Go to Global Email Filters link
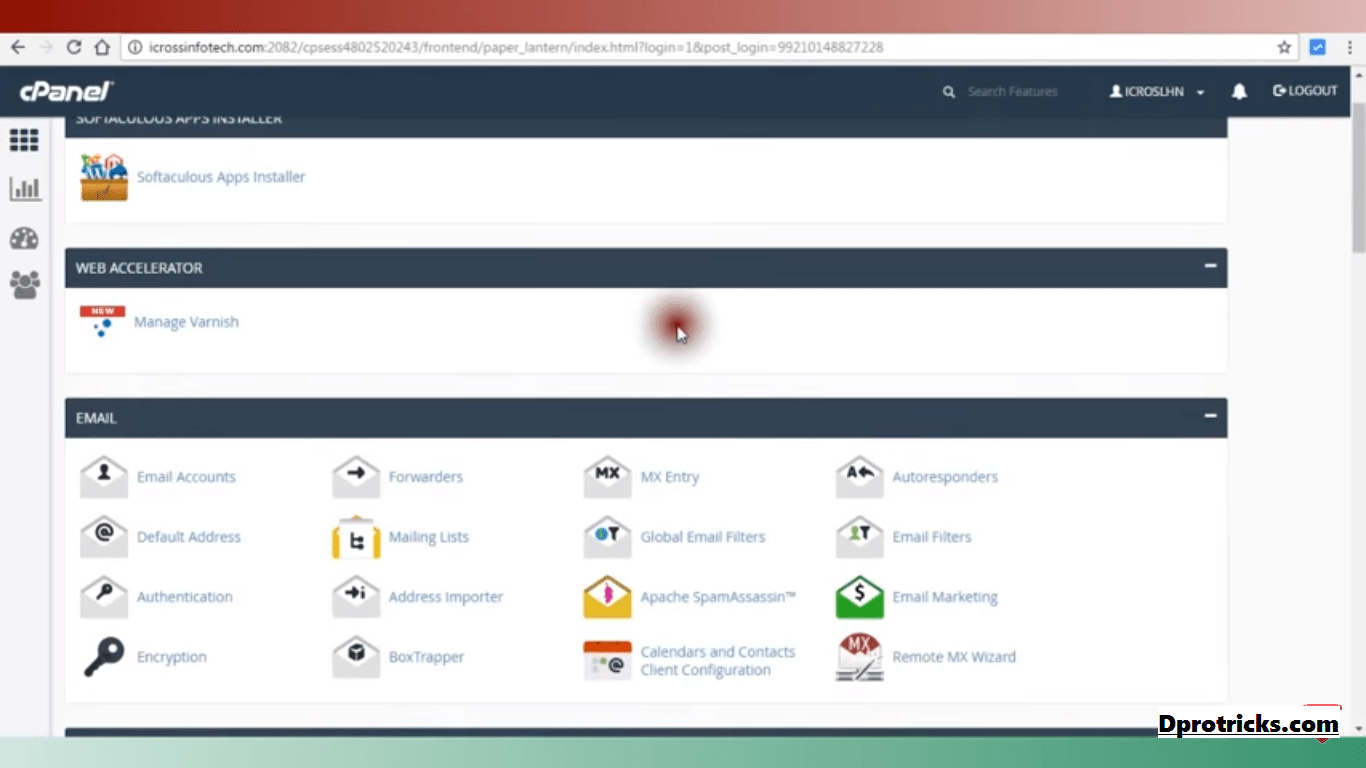The width and height of the screenshot is (1366, 768). point(703,537)
